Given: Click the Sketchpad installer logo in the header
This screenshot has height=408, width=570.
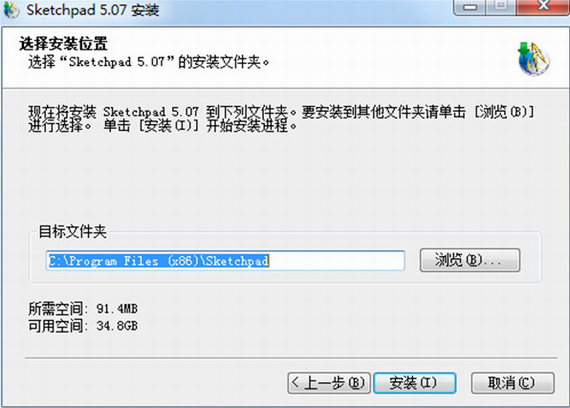Looking at the screenshot, I should (x=533, y=59).
